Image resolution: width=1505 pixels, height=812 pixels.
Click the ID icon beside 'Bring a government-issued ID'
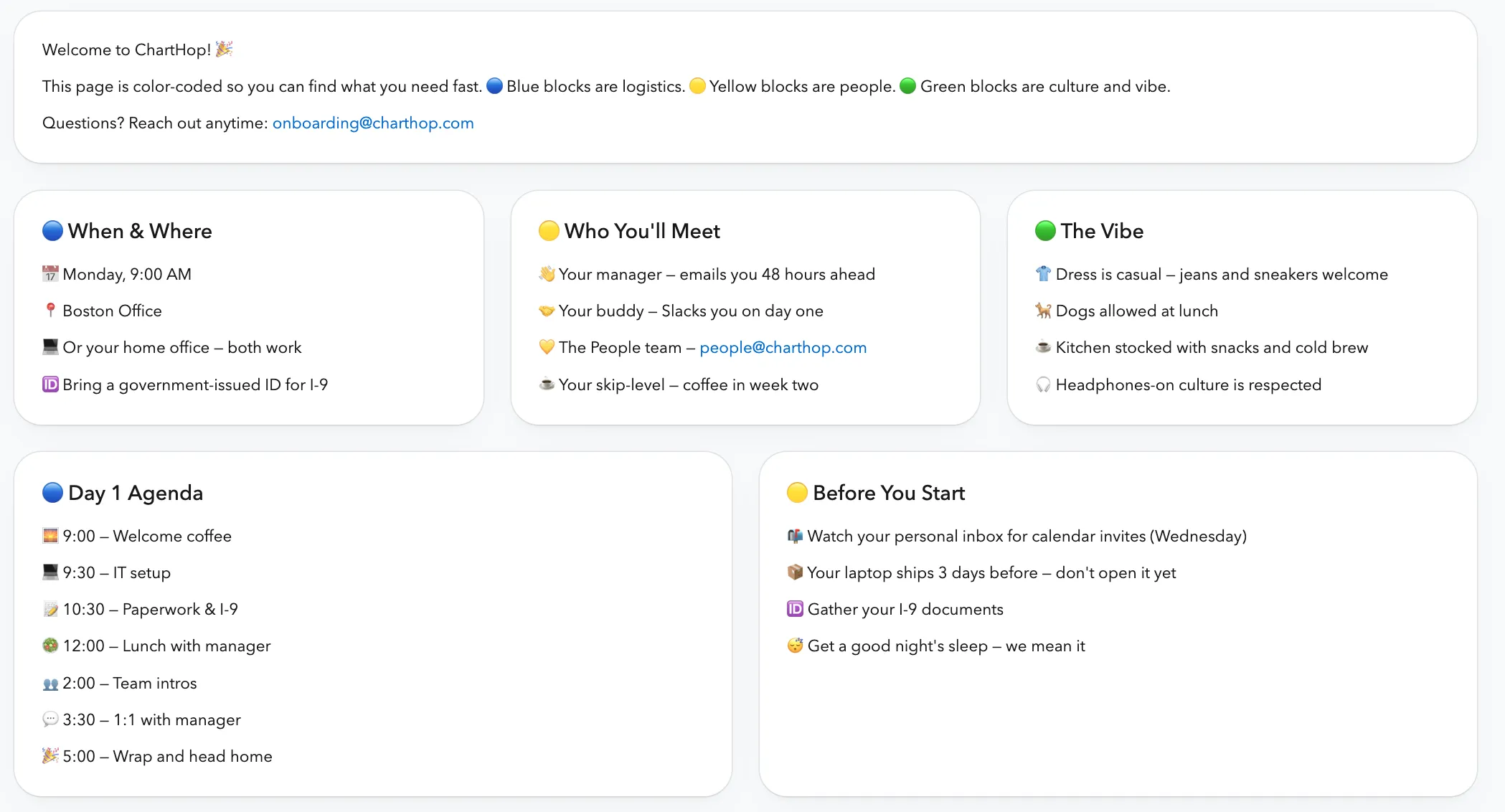click(50, 384)
